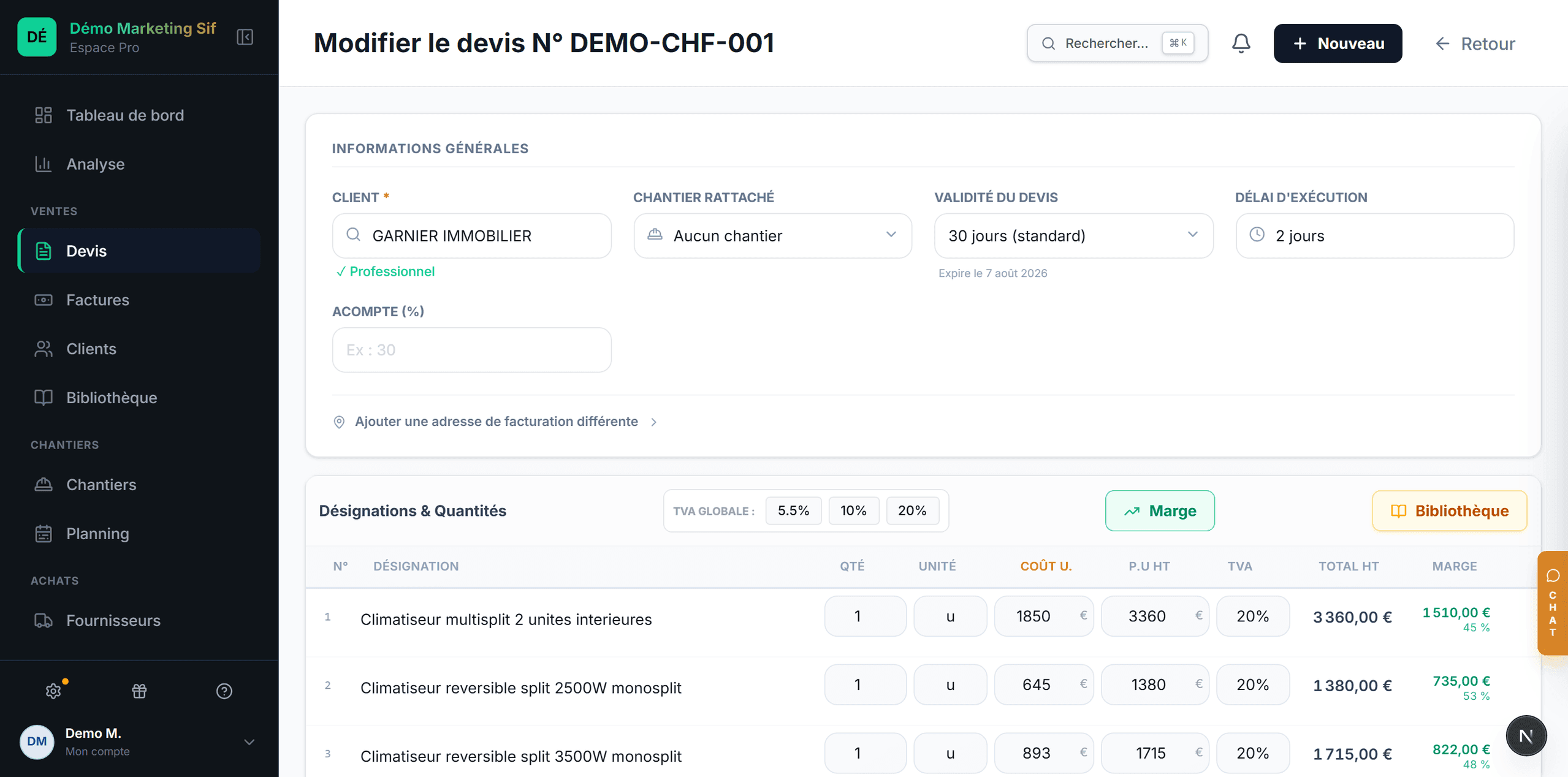1568x777 pixels.
Task: Open notifications bell
Action: (1241, 44)
